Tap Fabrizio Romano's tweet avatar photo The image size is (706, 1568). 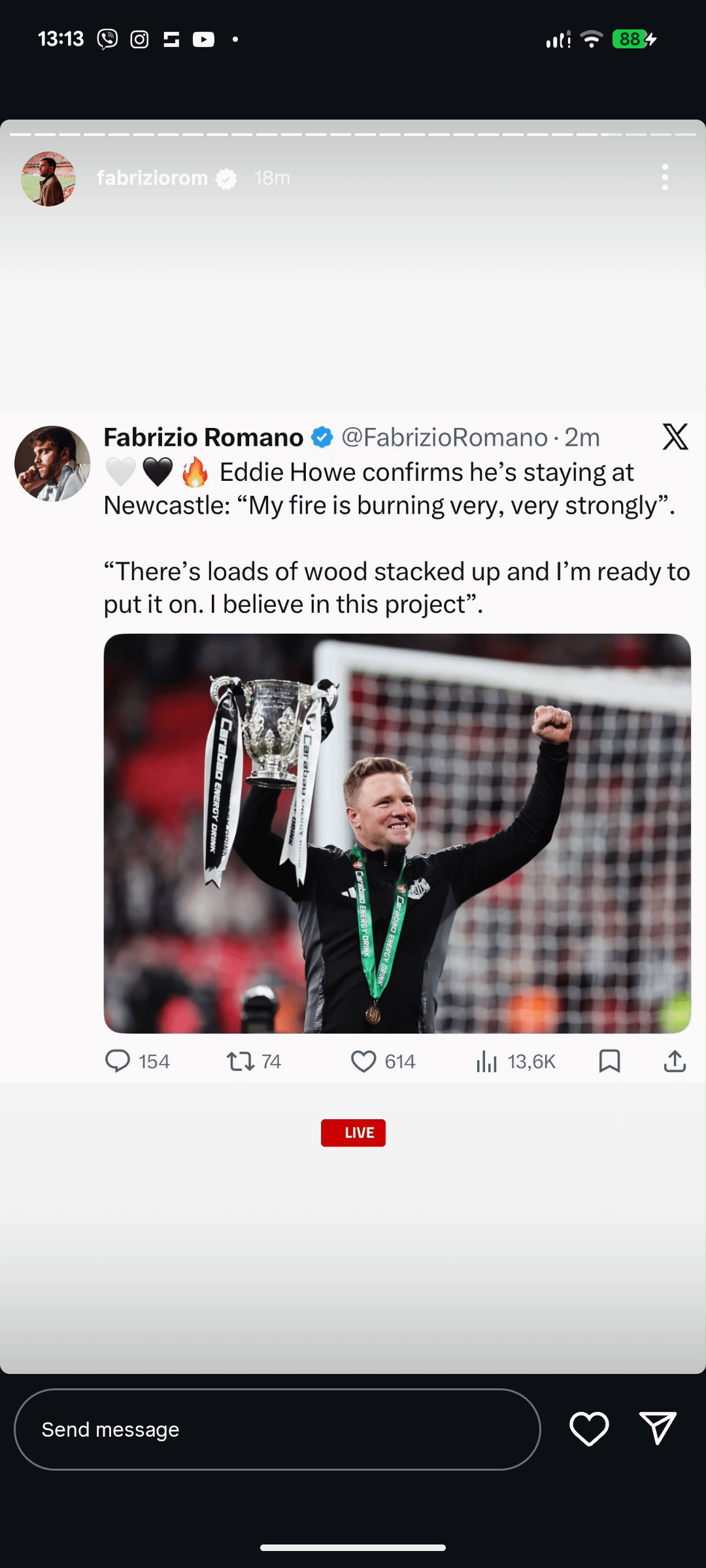(52, 464)
